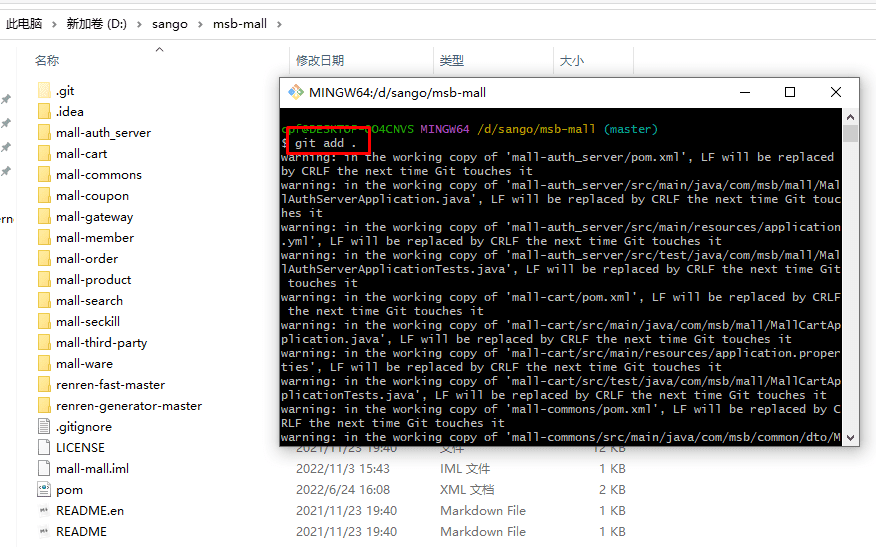Click the renren-generator-master folder name
Viewport: 876px width, 547px height.
coord(129,406)
